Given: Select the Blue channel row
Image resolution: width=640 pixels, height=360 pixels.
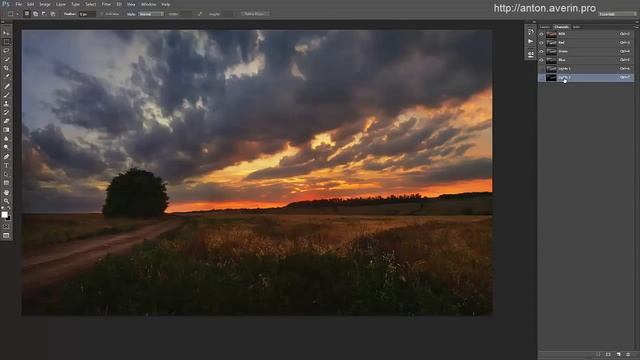Looking at the screenshot, I should tap(586, 60).
